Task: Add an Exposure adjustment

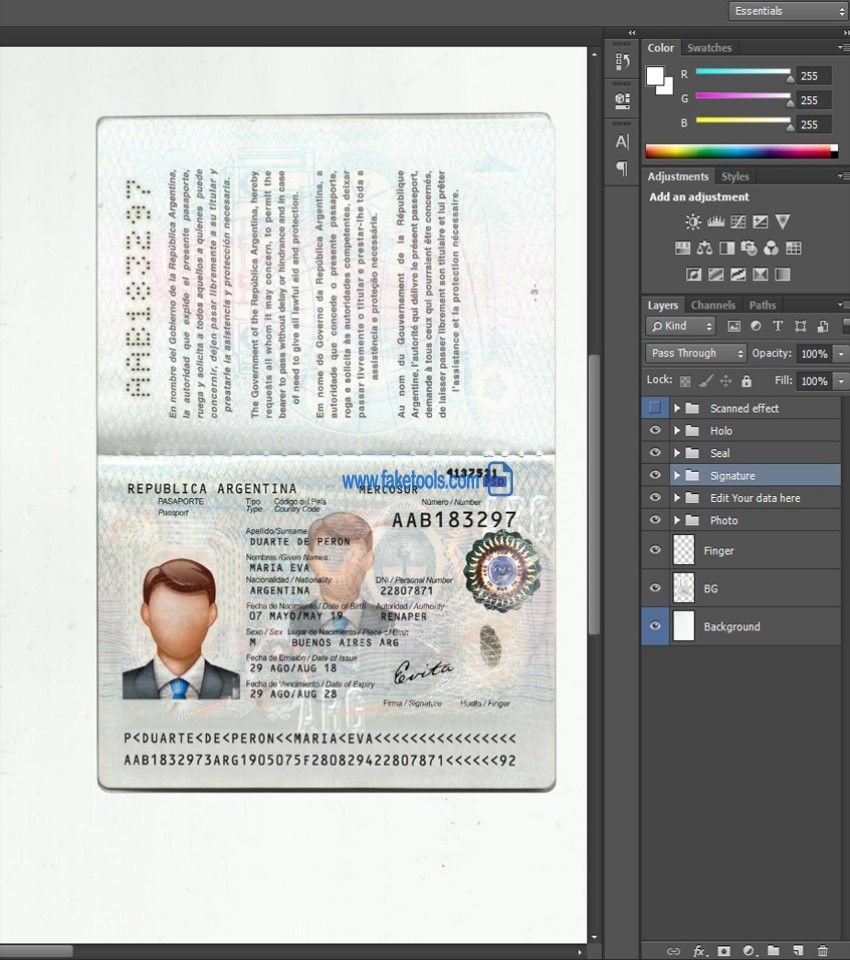Action: (x=760, y=222)
